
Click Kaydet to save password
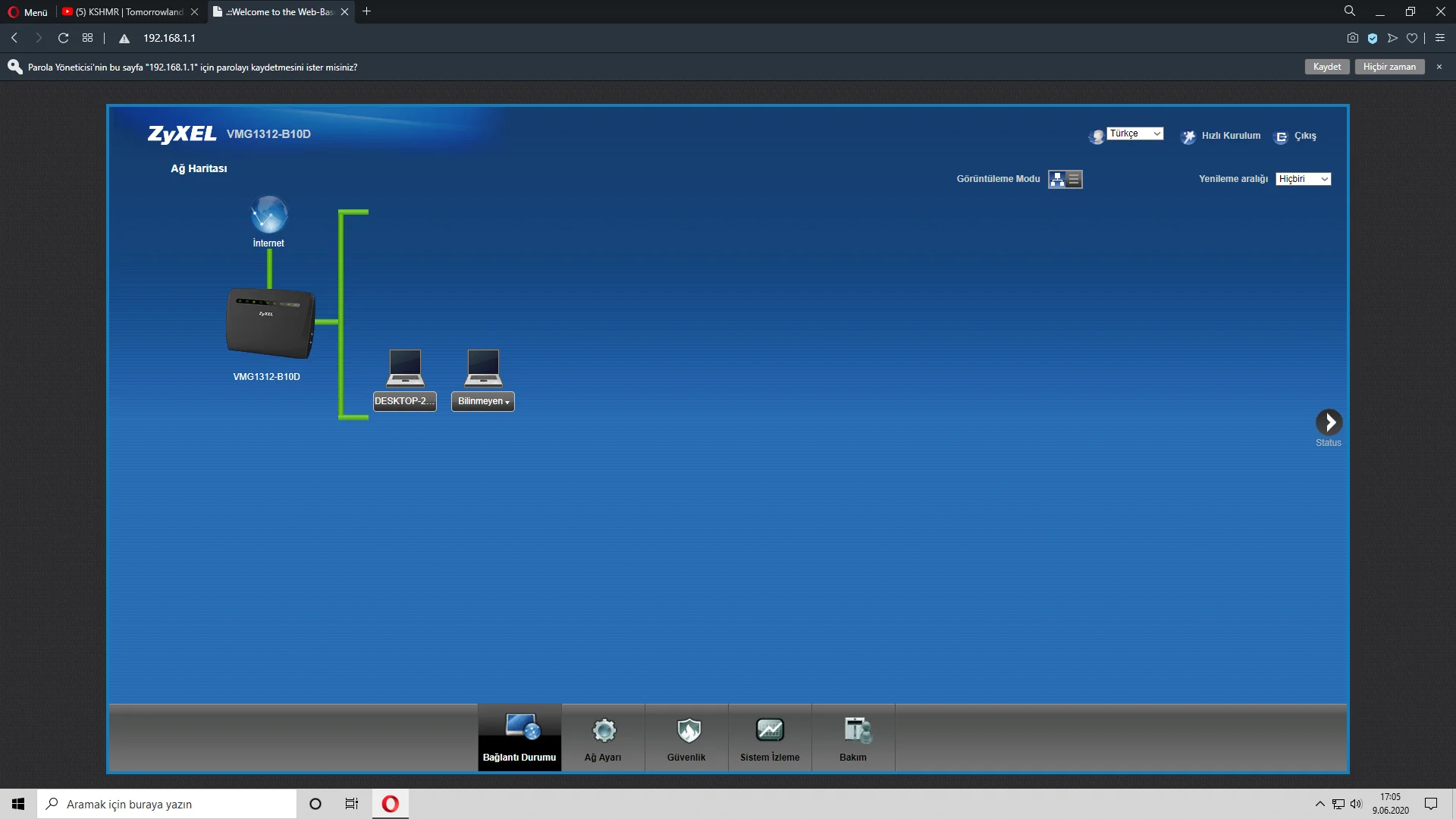(1326, 67)
